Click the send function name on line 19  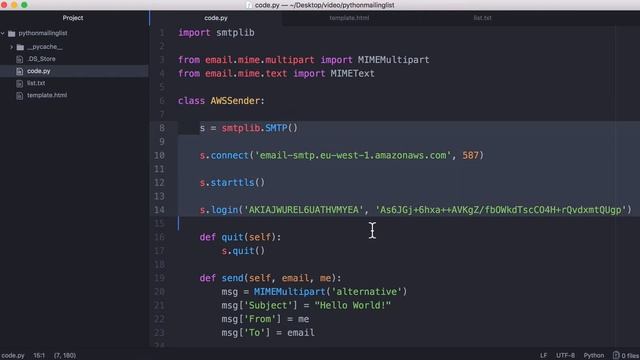pos(232,278)
